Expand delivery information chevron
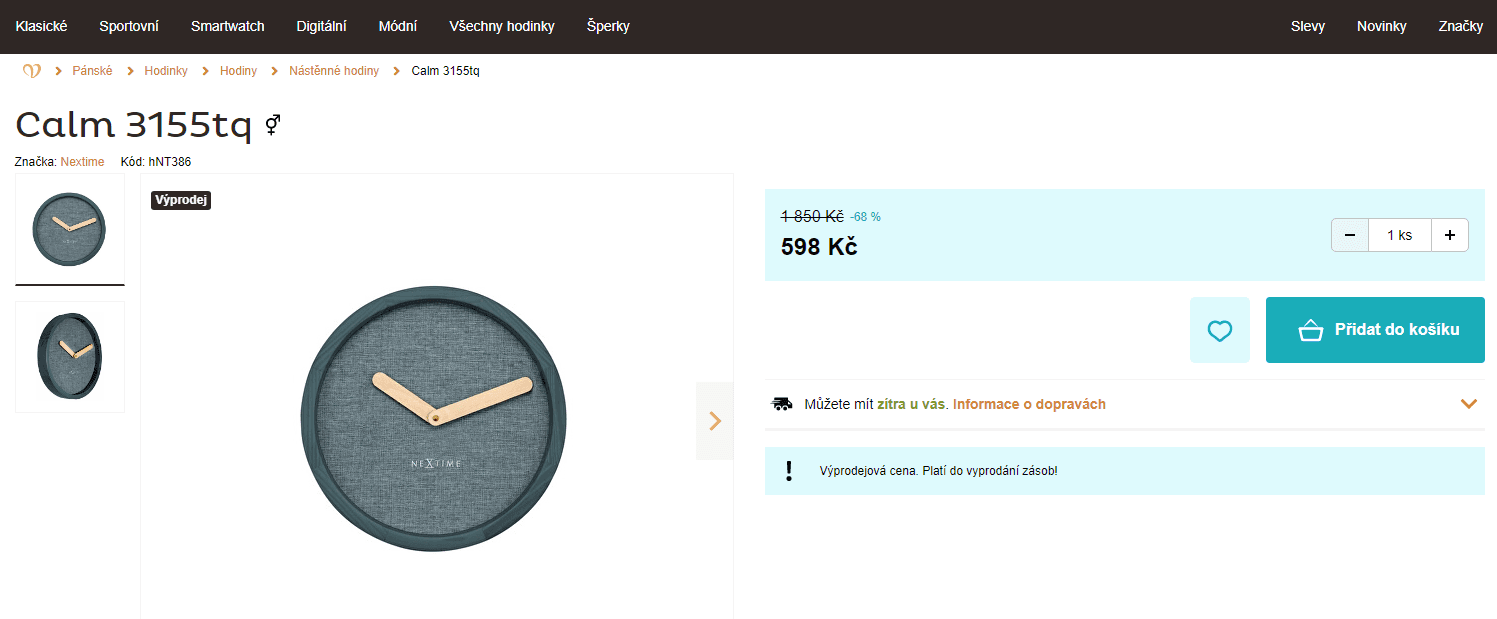This screenshot has height=619, width=1497. point(1469,404)
